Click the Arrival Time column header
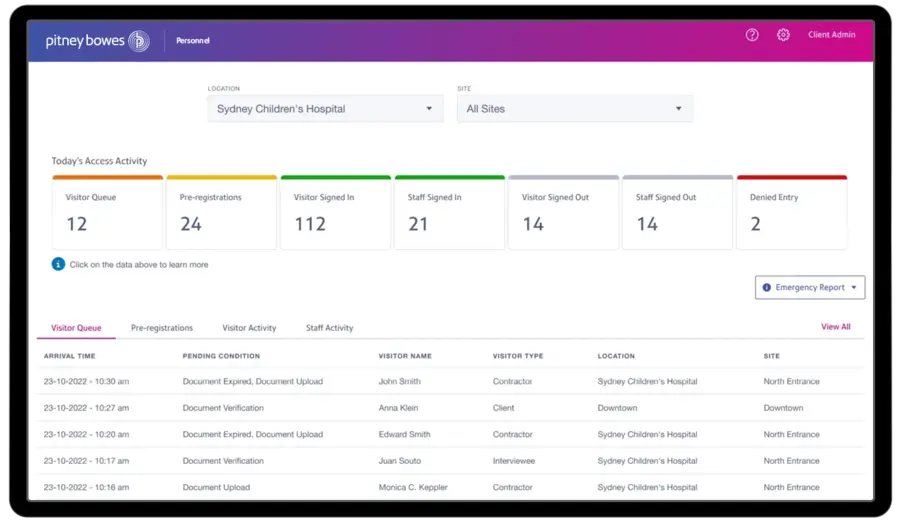The image size is (900, 522). click(x=68, y=356)
